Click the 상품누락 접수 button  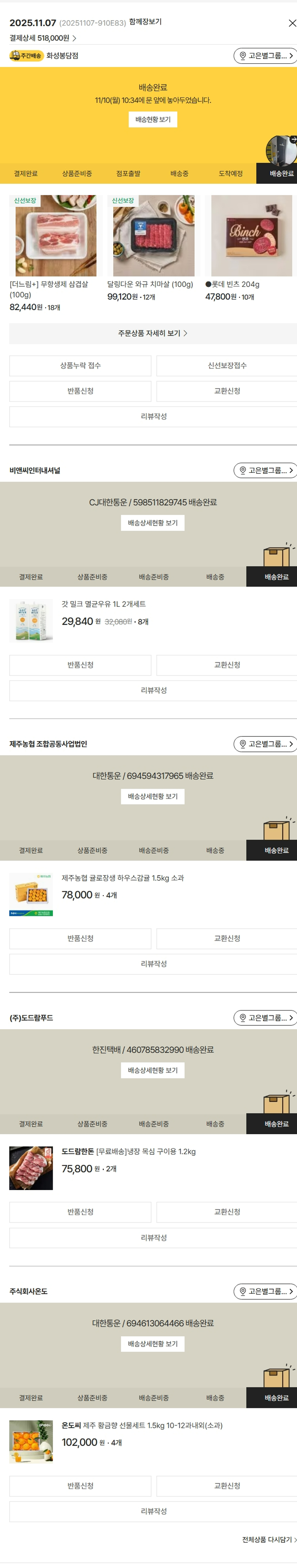pos(80,366)
